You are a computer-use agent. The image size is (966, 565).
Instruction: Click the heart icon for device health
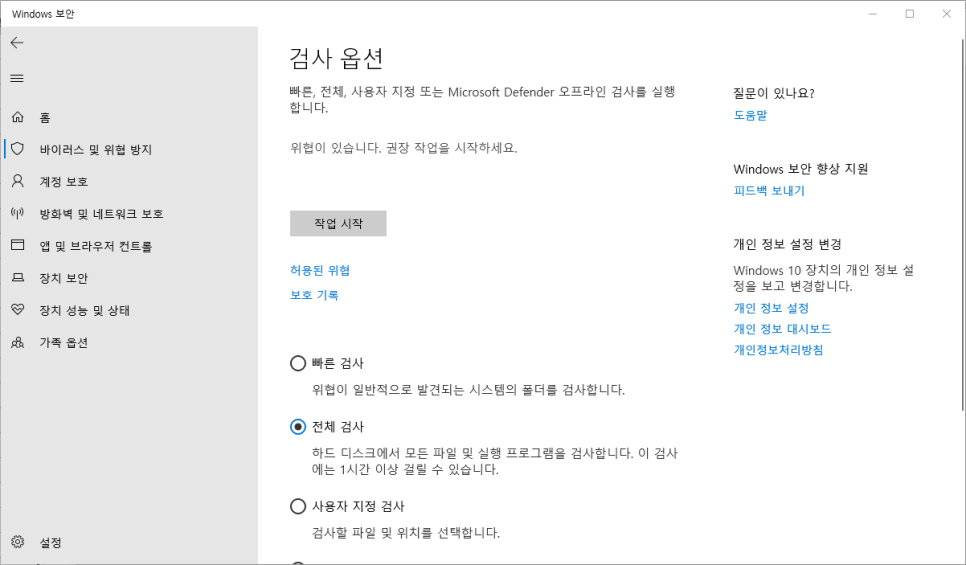tap(18, 309)
